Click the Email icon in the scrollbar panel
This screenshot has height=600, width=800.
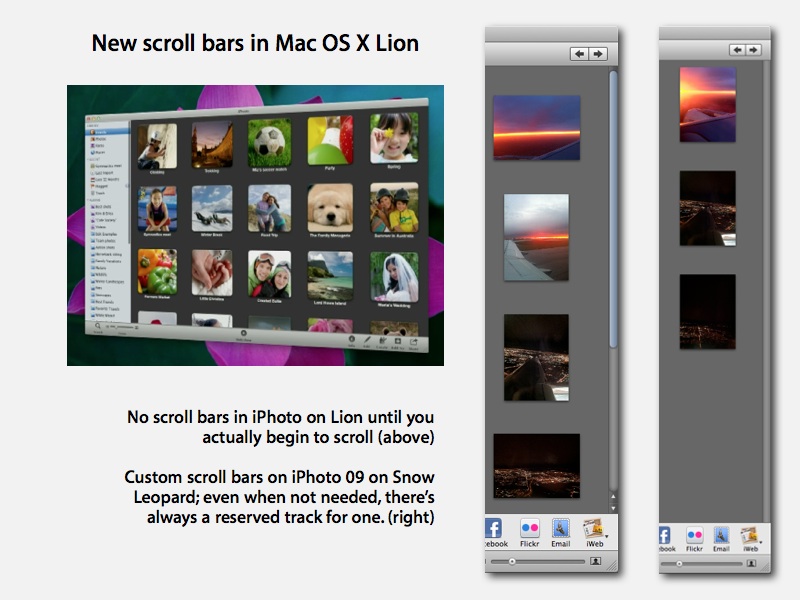[x=560, y=528]
